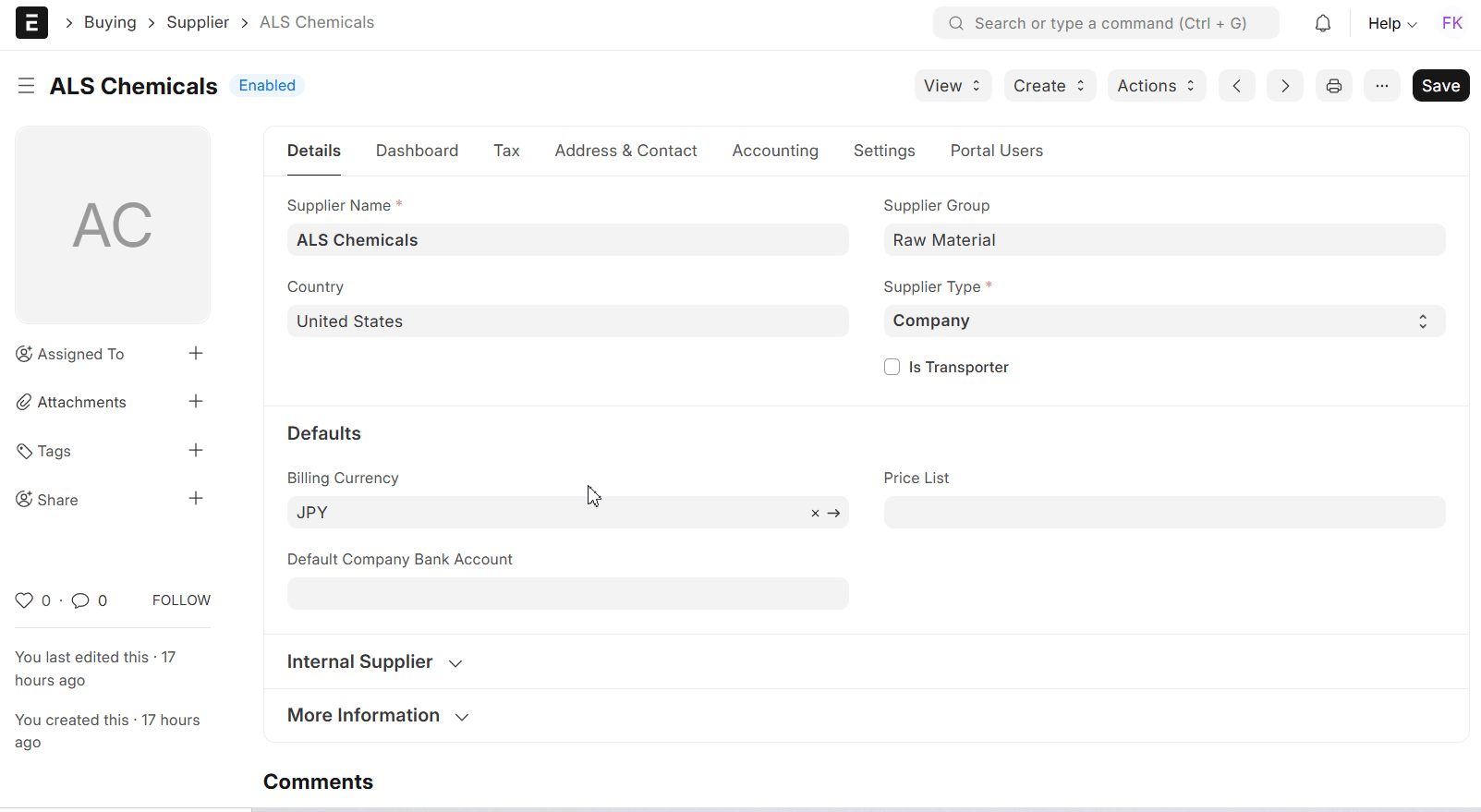Open the three-dots more options menu
This screenshot has width=1481, height=812.
point(1381,86)
